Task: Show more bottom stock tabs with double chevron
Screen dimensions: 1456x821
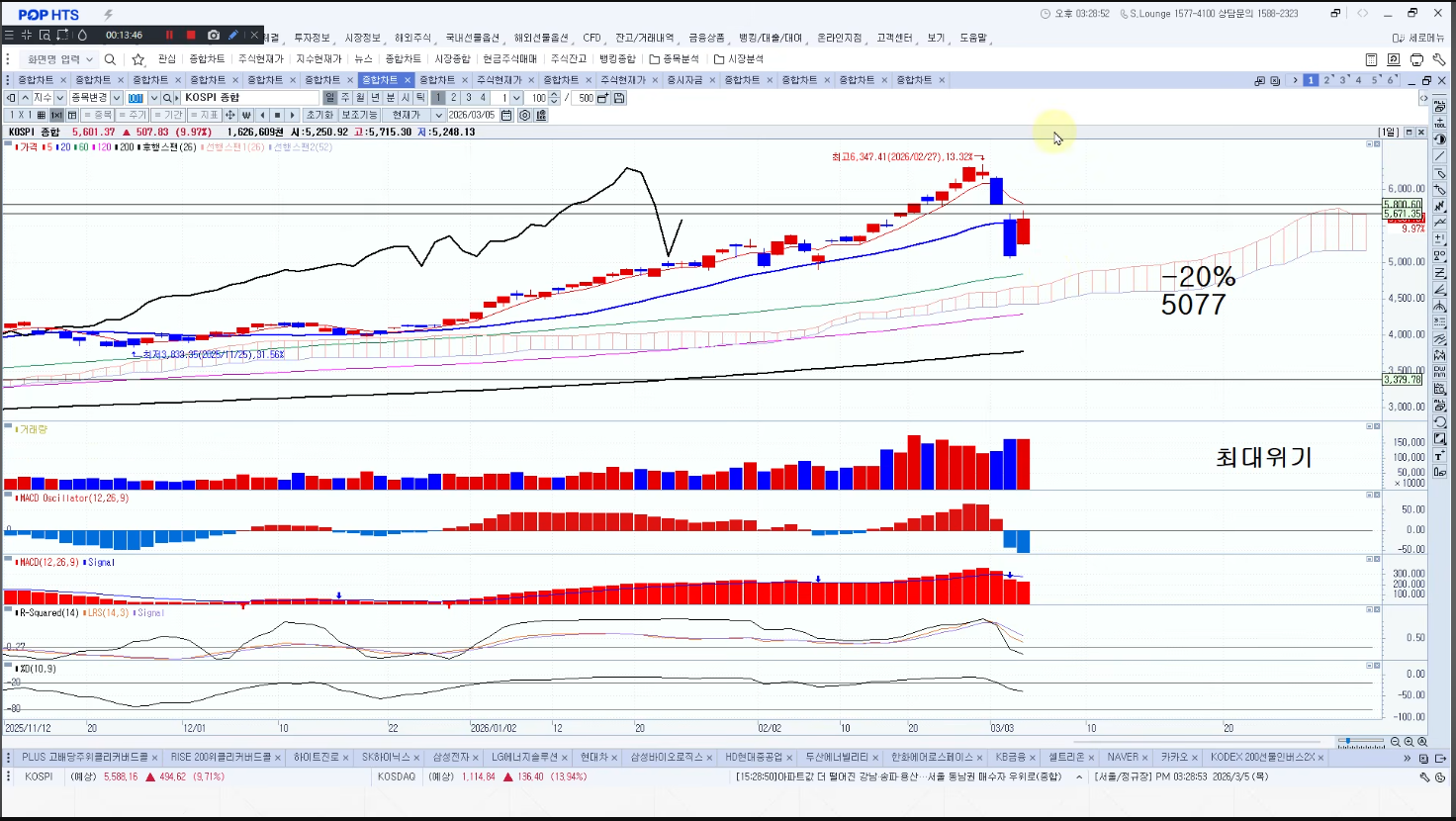Action: (1408, 758)
